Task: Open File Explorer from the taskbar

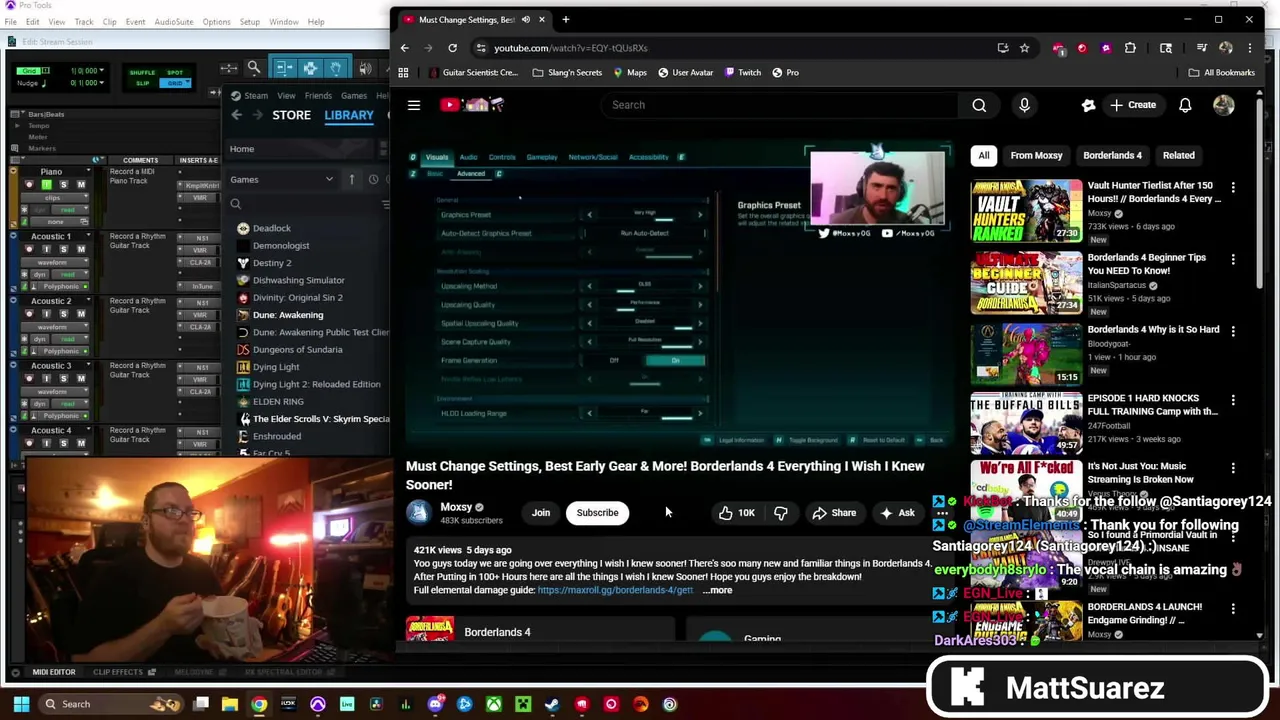Action: (x=230, y=704)
